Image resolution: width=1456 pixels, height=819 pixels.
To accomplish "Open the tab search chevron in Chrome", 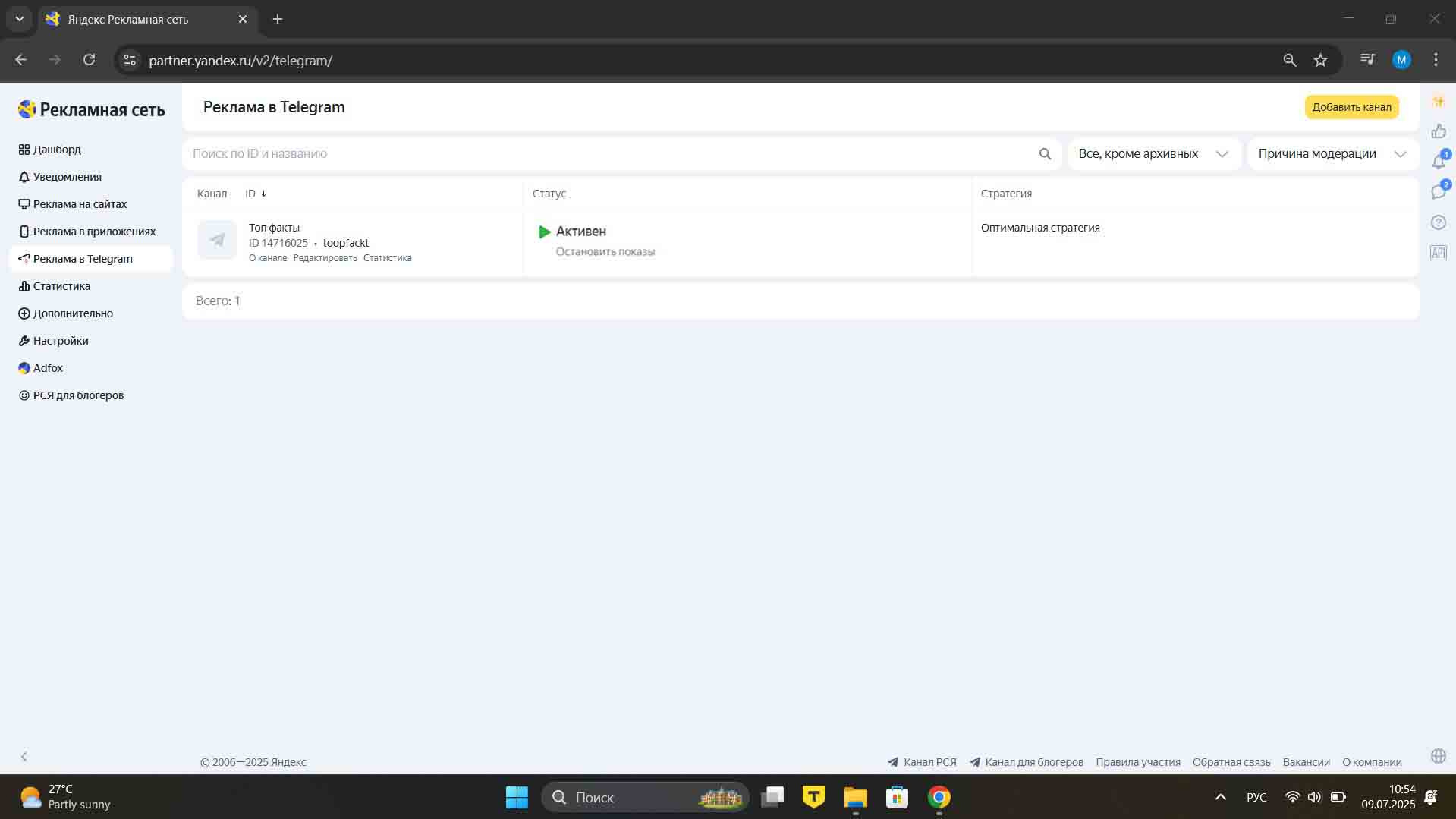I will coord(20,19).
